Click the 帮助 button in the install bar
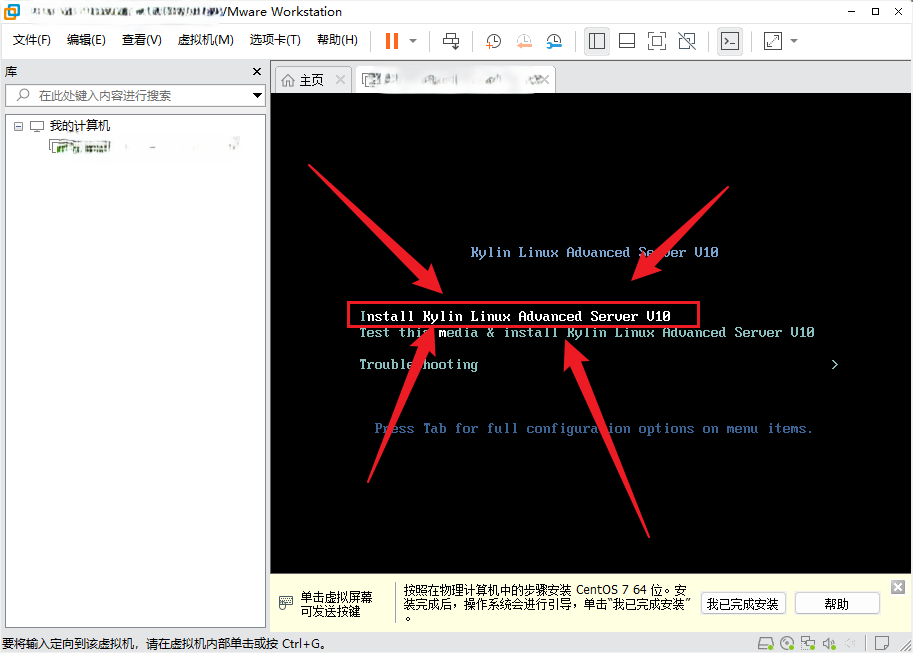This screenshot has height=653, width=913. click(837, 604)
